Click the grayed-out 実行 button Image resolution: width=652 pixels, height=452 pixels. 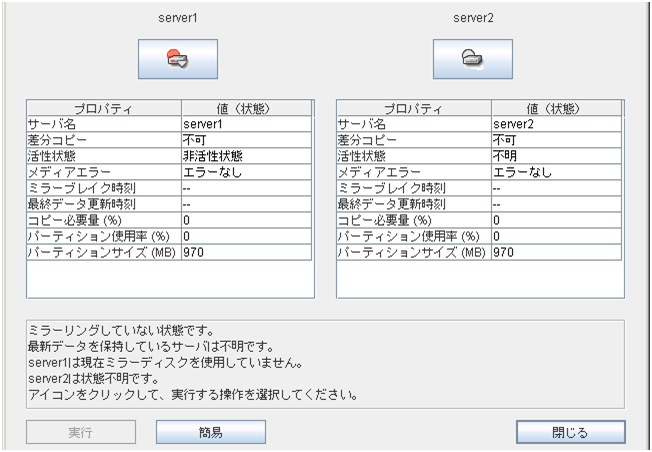tap(81, 432)
